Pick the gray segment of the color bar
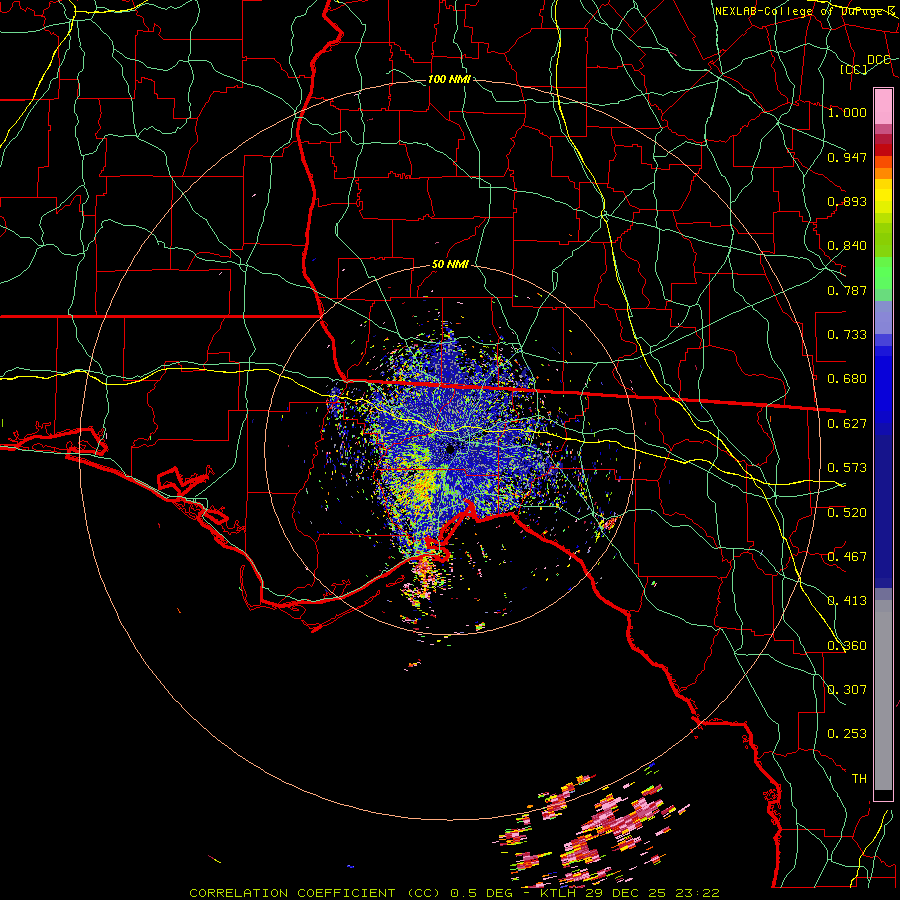The image size is (900, 900). pos(883,695)
